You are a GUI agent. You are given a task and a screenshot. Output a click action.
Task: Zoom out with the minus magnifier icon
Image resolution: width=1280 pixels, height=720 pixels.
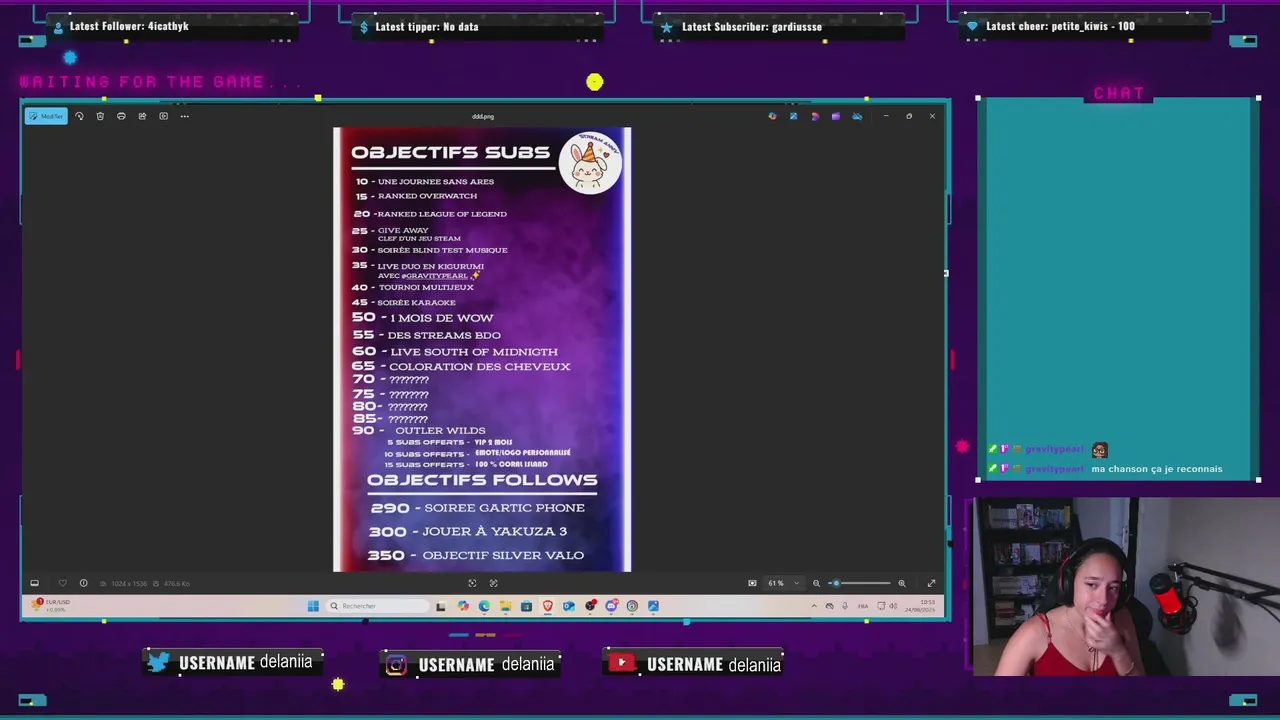[x=816, y=583]
